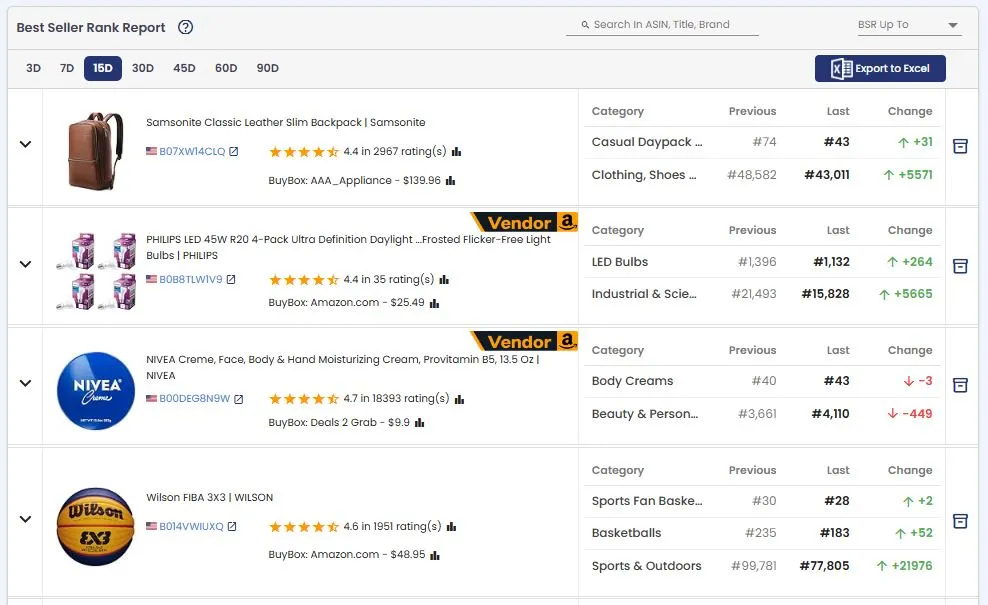Select the 7D time range tab

(67, 68)
